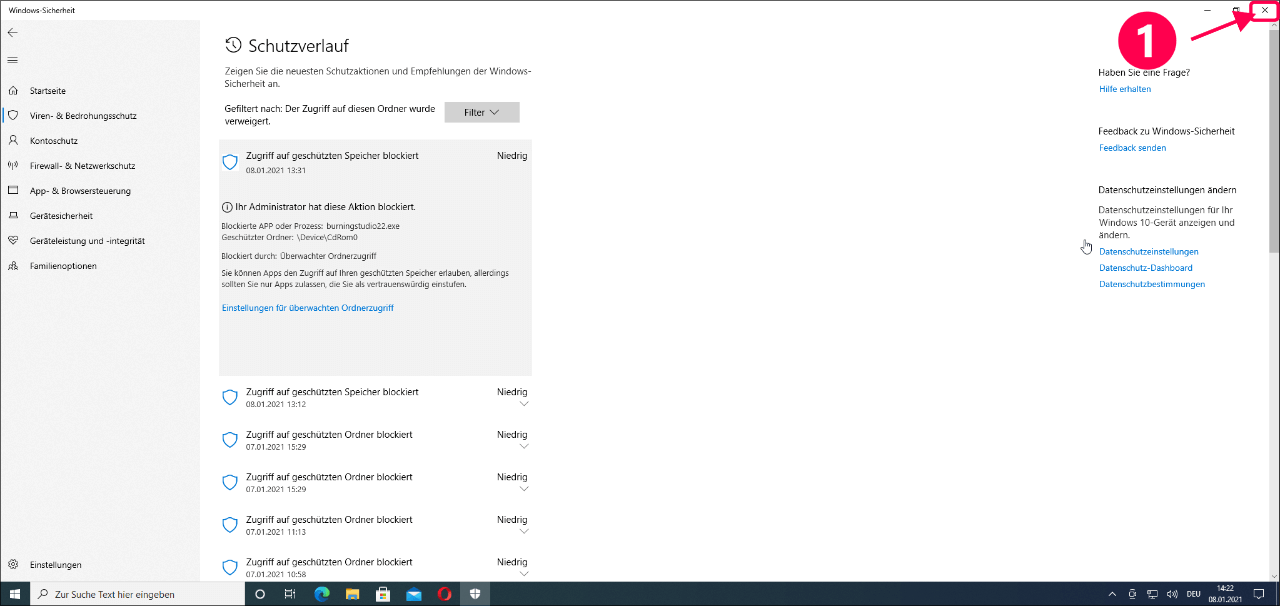The width and height of the screenshot is (1280, 606).
Task: Open Cortana circle on taskbar
Action: pyautogui.click(x=260, y=594)
